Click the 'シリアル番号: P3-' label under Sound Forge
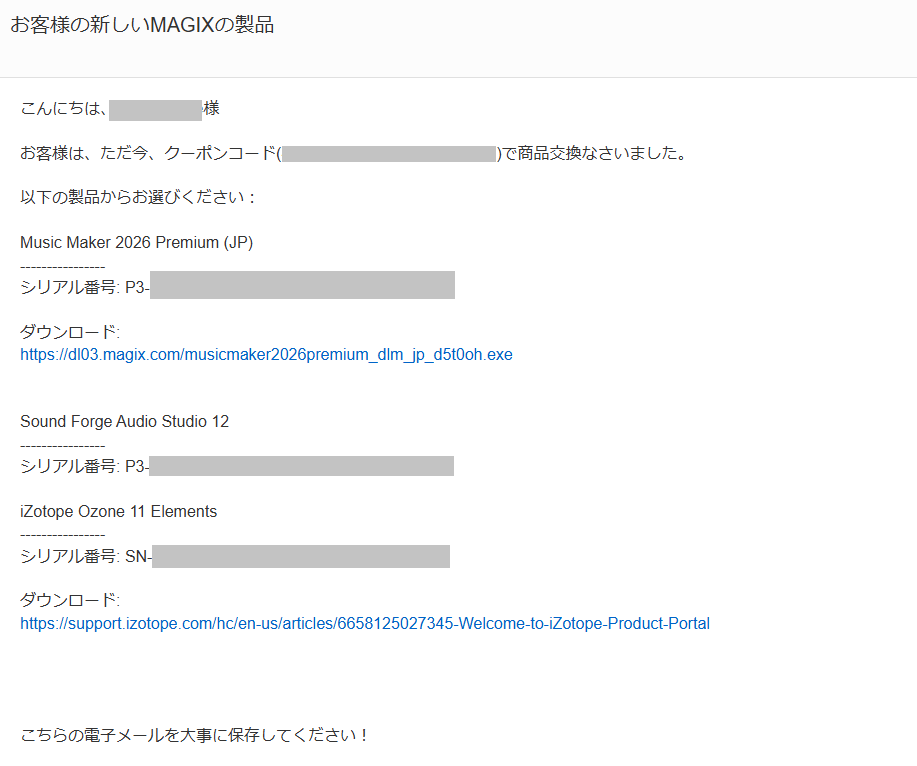This screenshot has width=917, height=766. (84, 467)
